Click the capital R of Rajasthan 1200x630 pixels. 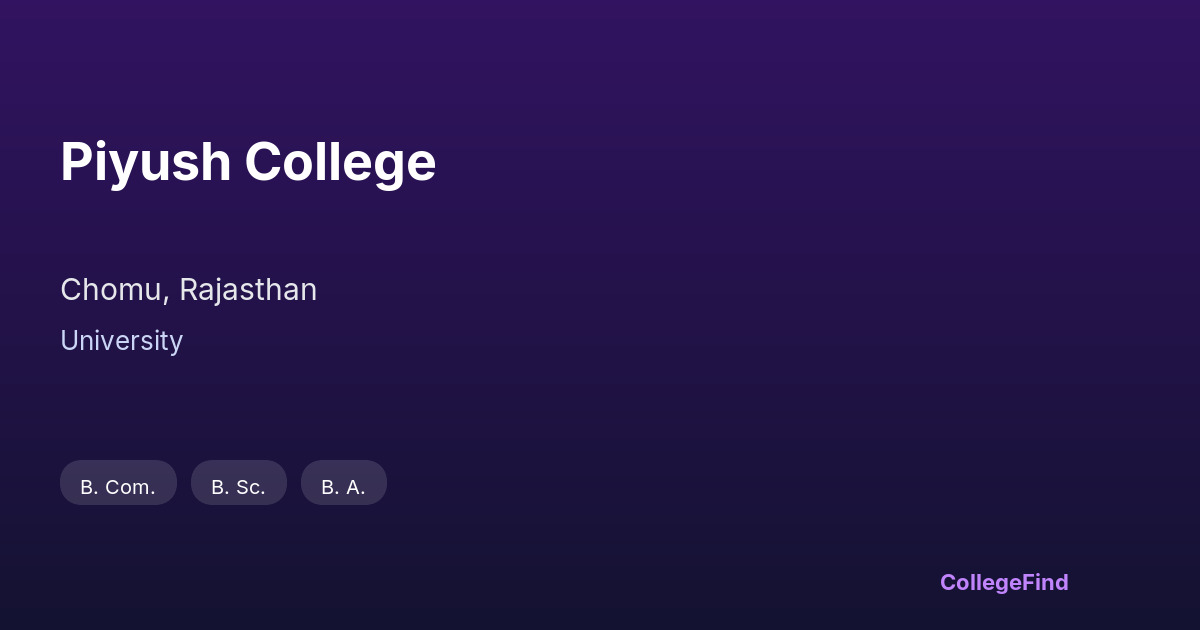[x=188, y=290]
